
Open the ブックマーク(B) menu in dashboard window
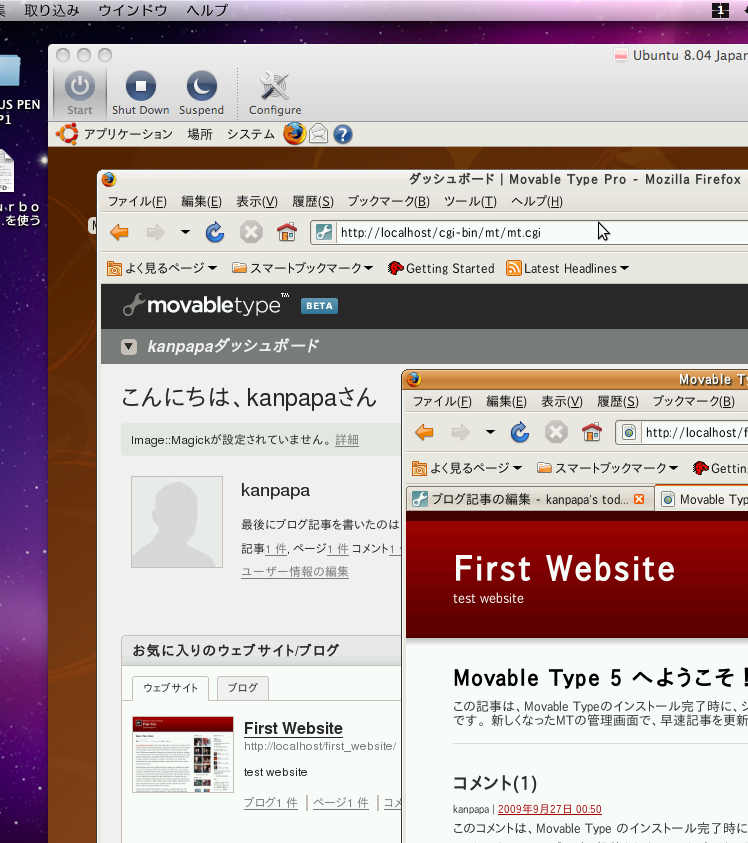[x=388, y=201]
